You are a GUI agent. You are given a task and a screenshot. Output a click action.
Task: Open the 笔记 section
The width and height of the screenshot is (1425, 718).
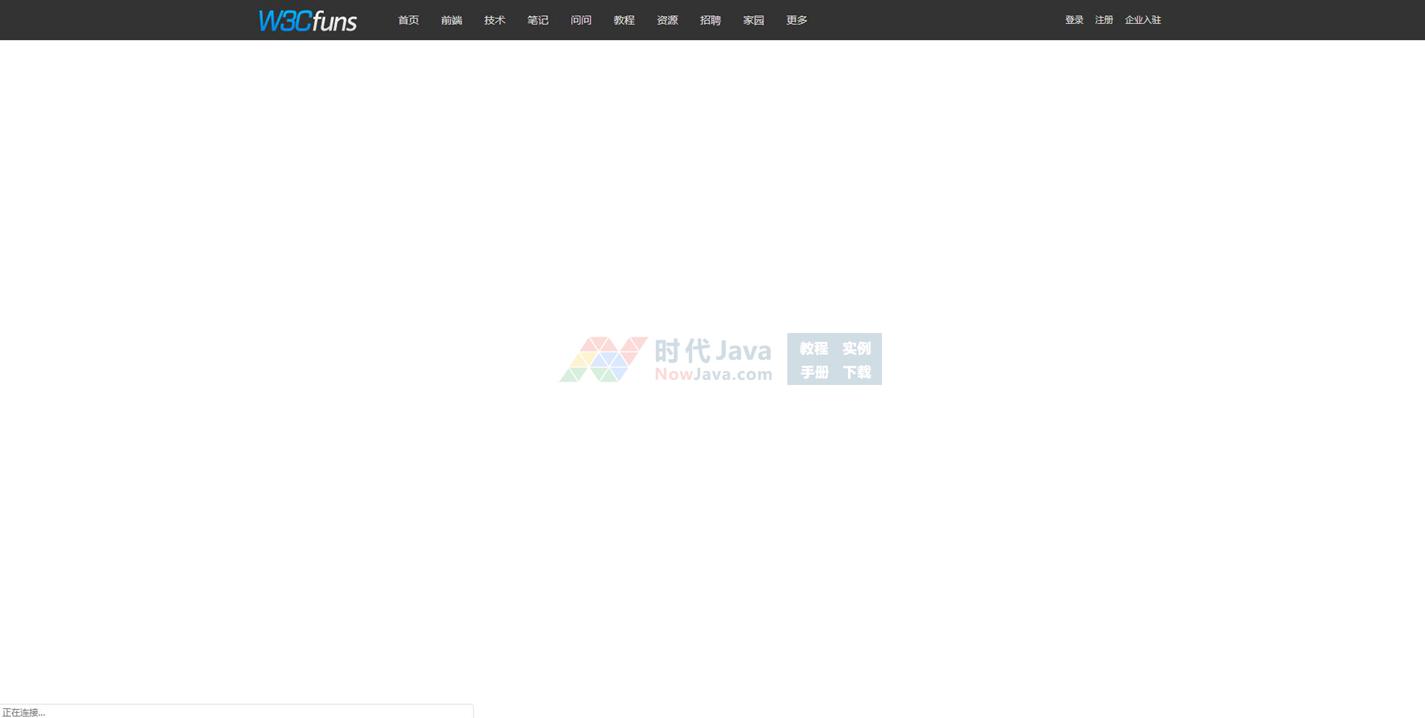(537, 20)
